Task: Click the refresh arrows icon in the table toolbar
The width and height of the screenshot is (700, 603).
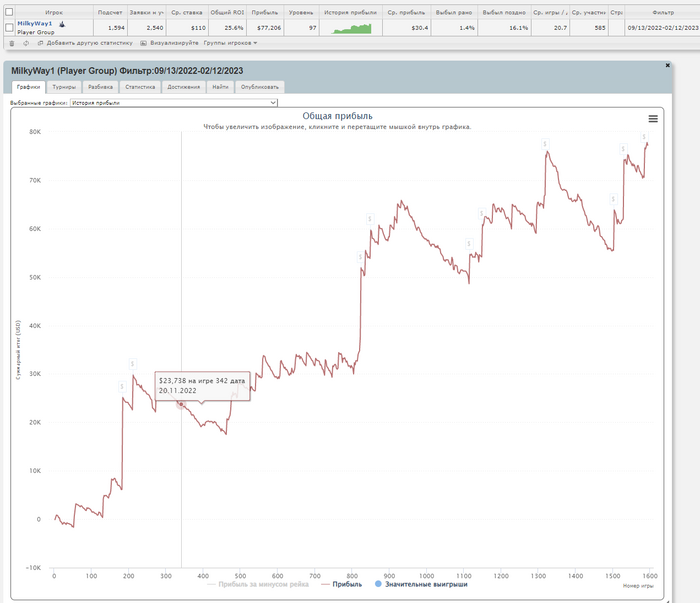Action: coord(26,43)
